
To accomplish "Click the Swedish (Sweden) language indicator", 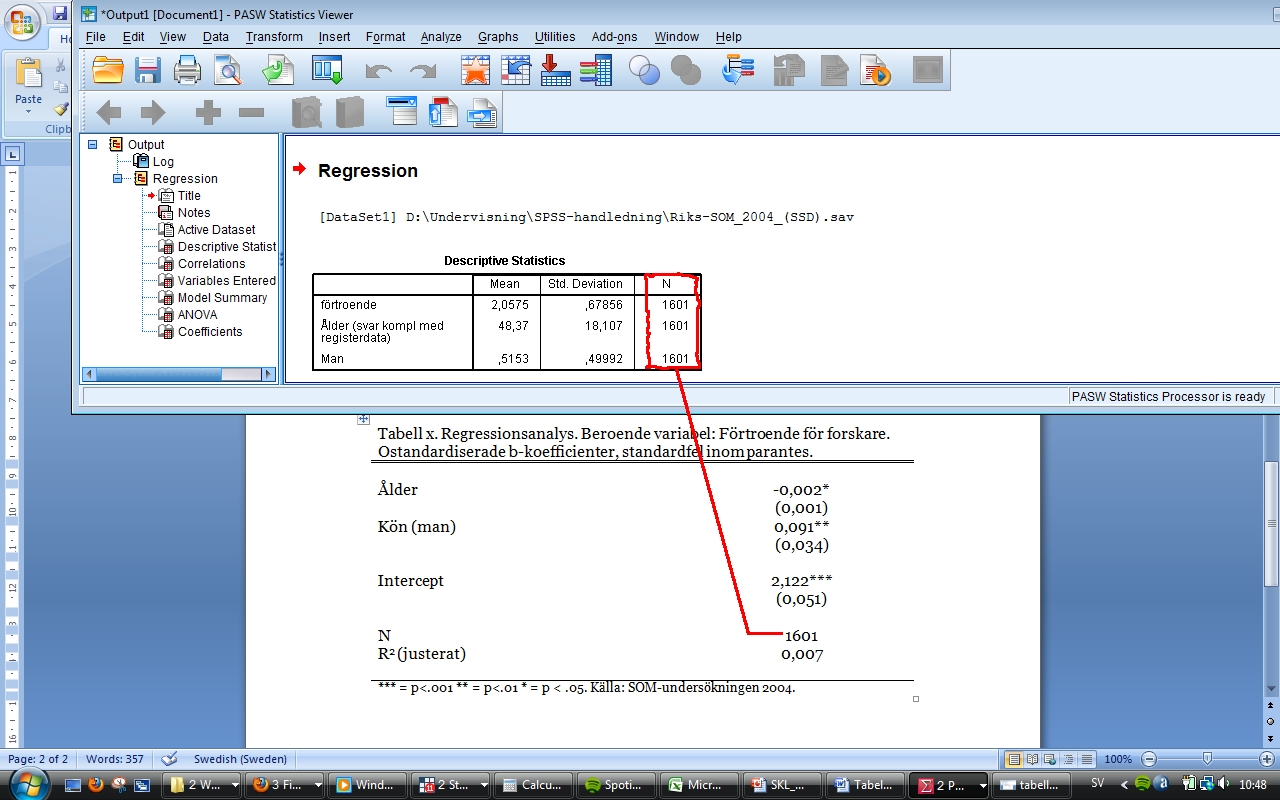I will [x=239, y=759].
